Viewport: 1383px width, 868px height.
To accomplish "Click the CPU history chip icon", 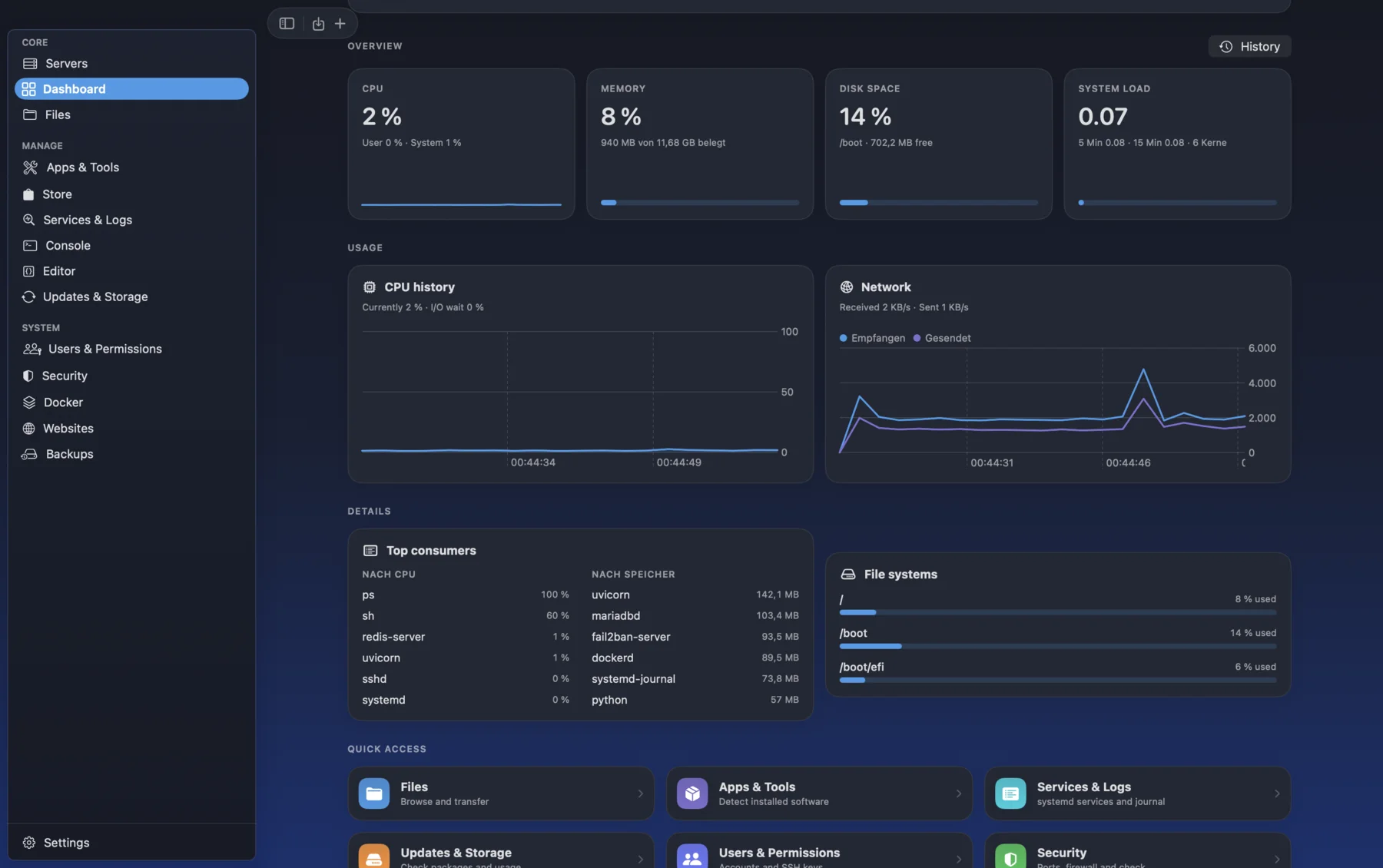I will [x=370, y=287].
